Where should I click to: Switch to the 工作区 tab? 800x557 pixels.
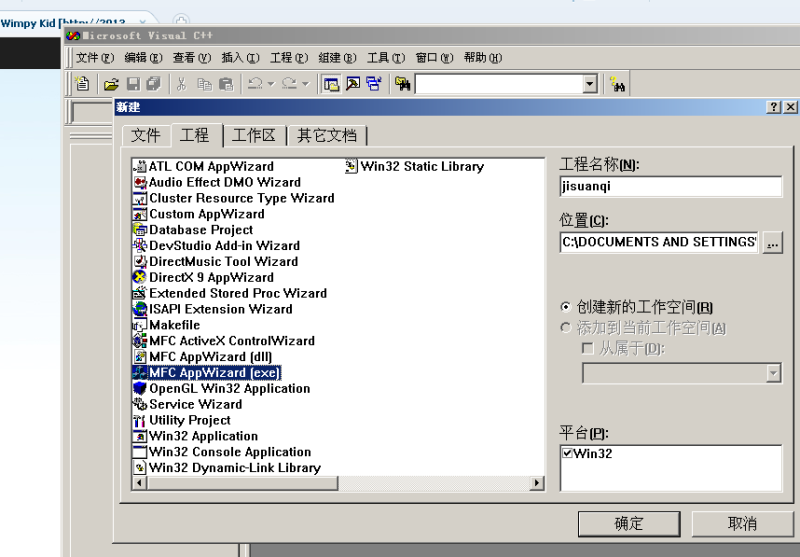254,136
